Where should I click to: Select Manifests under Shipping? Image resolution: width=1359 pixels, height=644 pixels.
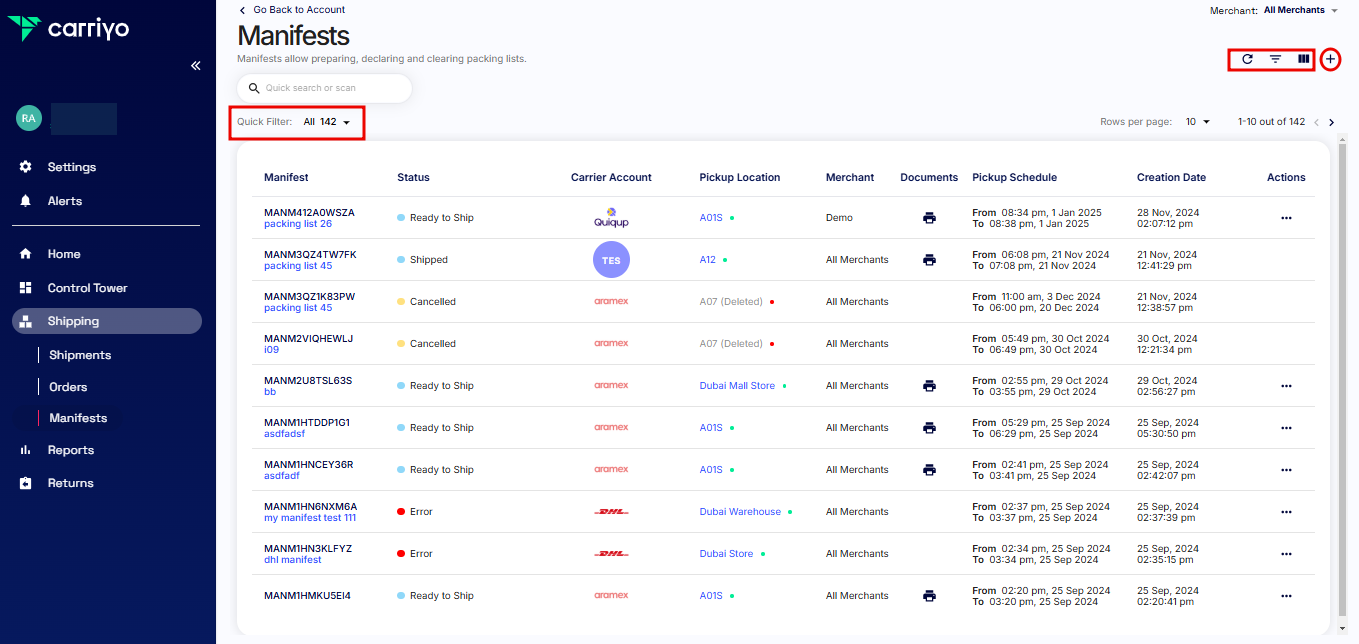[78, 418]
